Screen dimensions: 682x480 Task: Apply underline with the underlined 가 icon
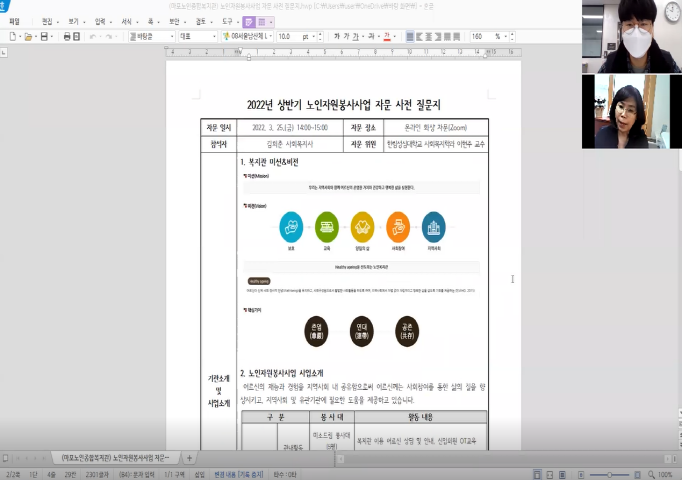[x=356, y=37]
